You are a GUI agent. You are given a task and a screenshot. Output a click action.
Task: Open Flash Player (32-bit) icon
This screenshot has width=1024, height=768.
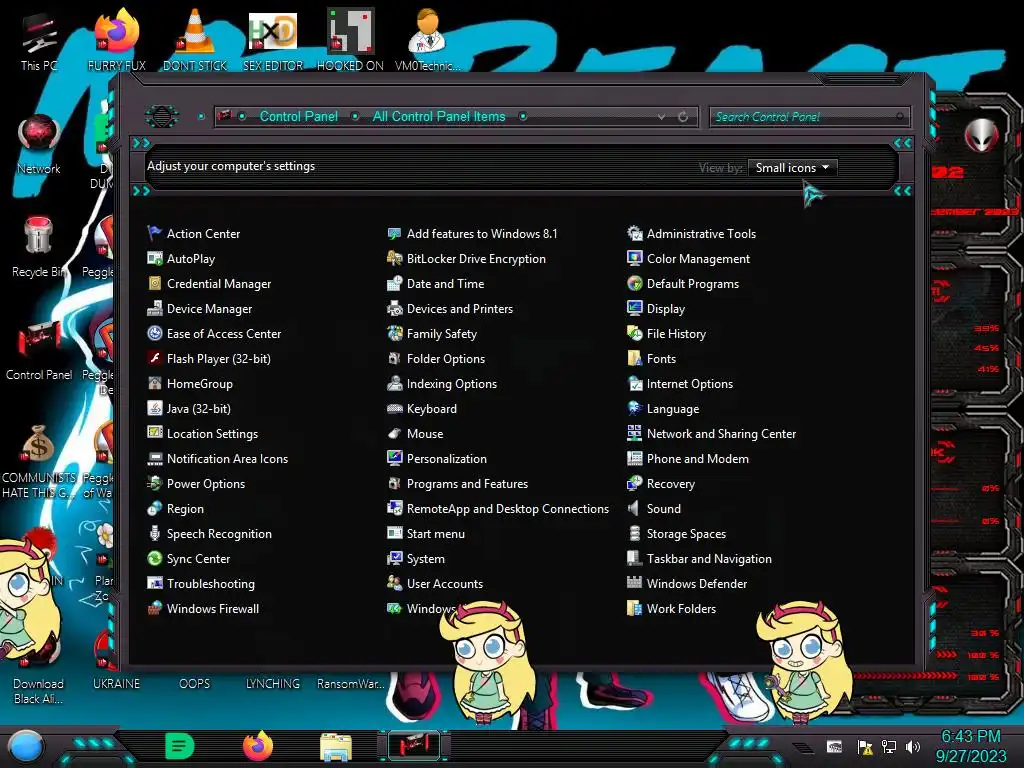[x=155, y=359]
